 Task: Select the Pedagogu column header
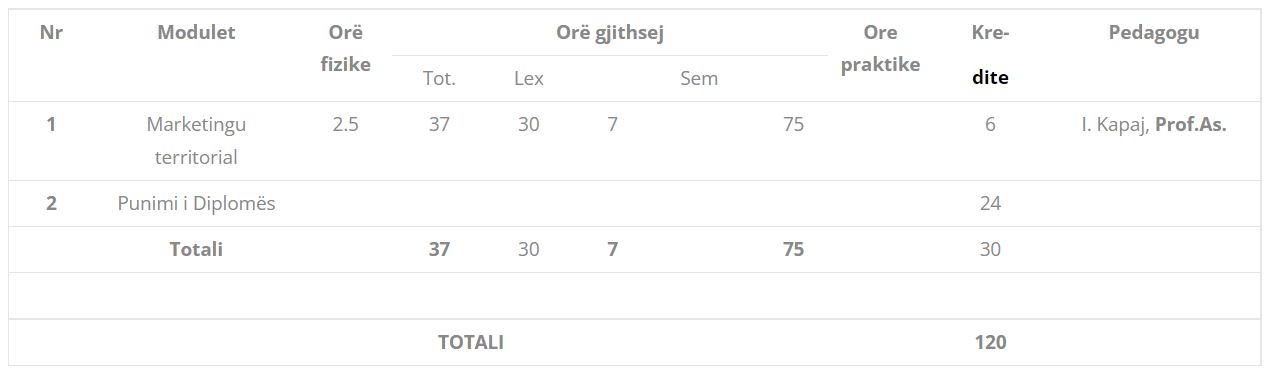(1153, 32)
